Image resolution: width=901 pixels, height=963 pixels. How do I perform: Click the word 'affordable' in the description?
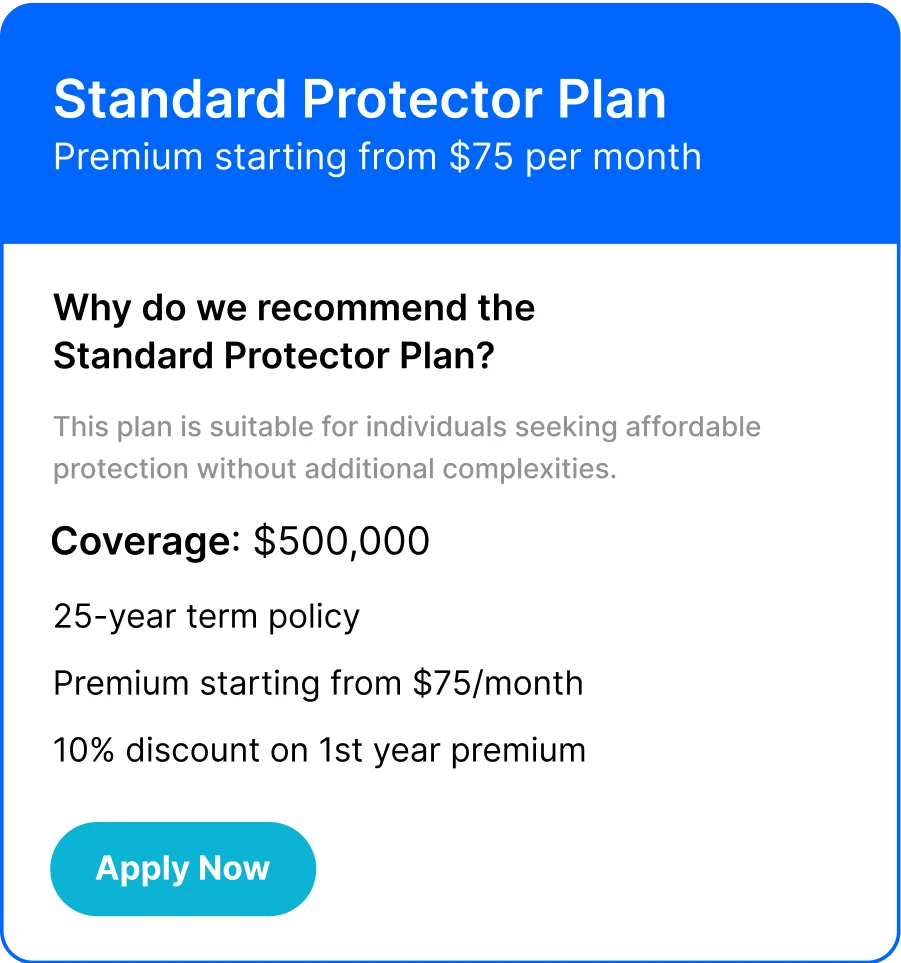point(693,427)
